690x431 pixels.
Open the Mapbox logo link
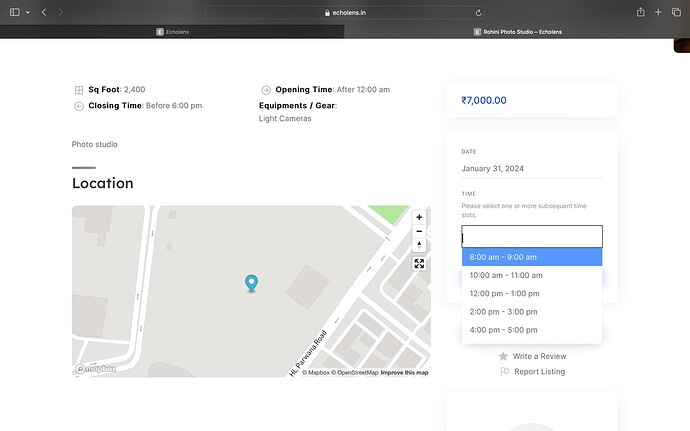(x=95, y=368)
